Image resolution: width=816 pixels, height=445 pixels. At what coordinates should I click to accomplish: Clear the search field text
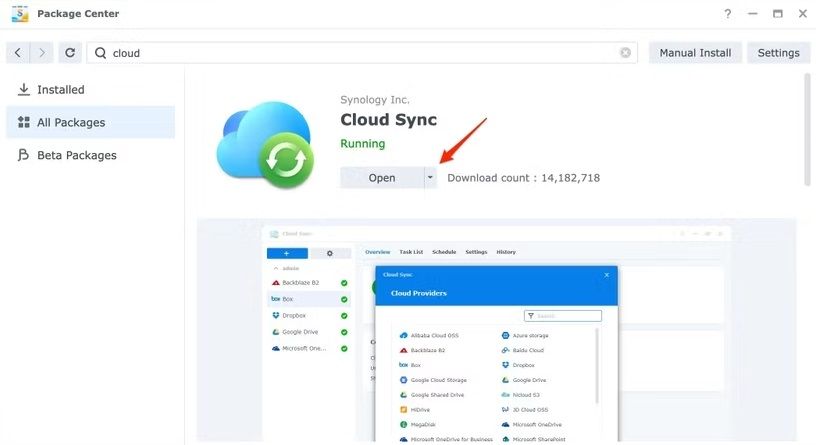626,53
